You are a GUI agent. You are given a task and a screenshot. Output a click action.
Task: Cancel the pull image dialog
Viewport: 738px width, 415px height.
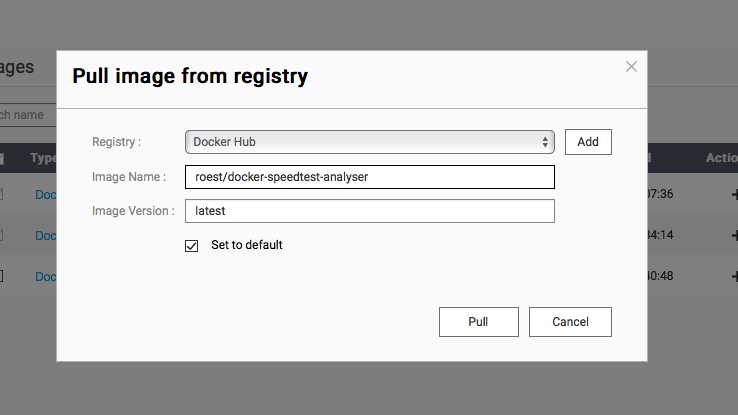pyautogui.click(x=570, y=322)
